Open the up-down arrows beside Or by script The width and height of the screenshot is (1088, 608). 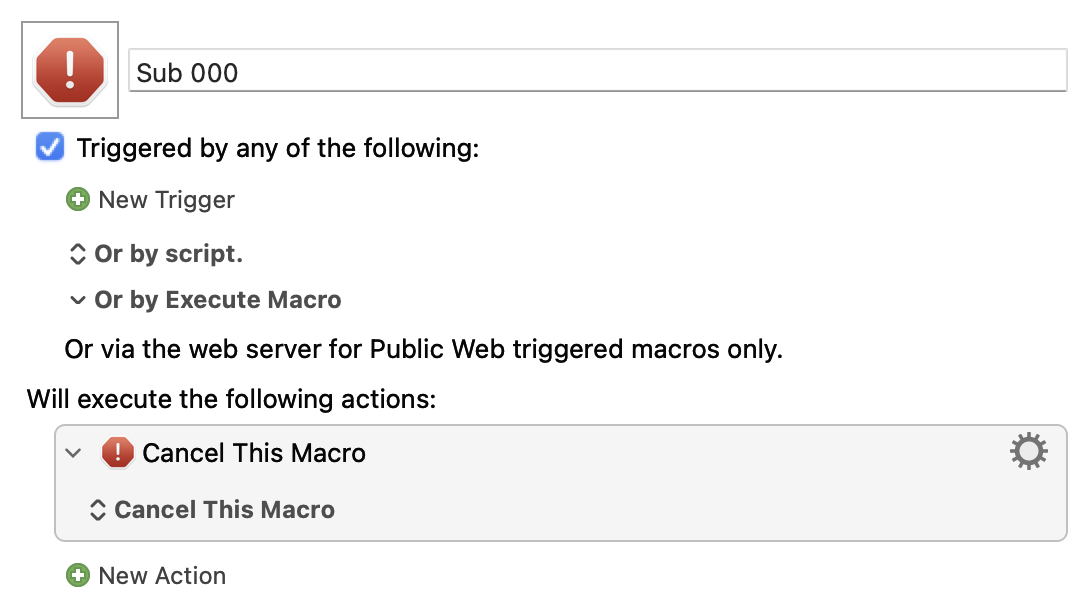[x=77, y=254]
